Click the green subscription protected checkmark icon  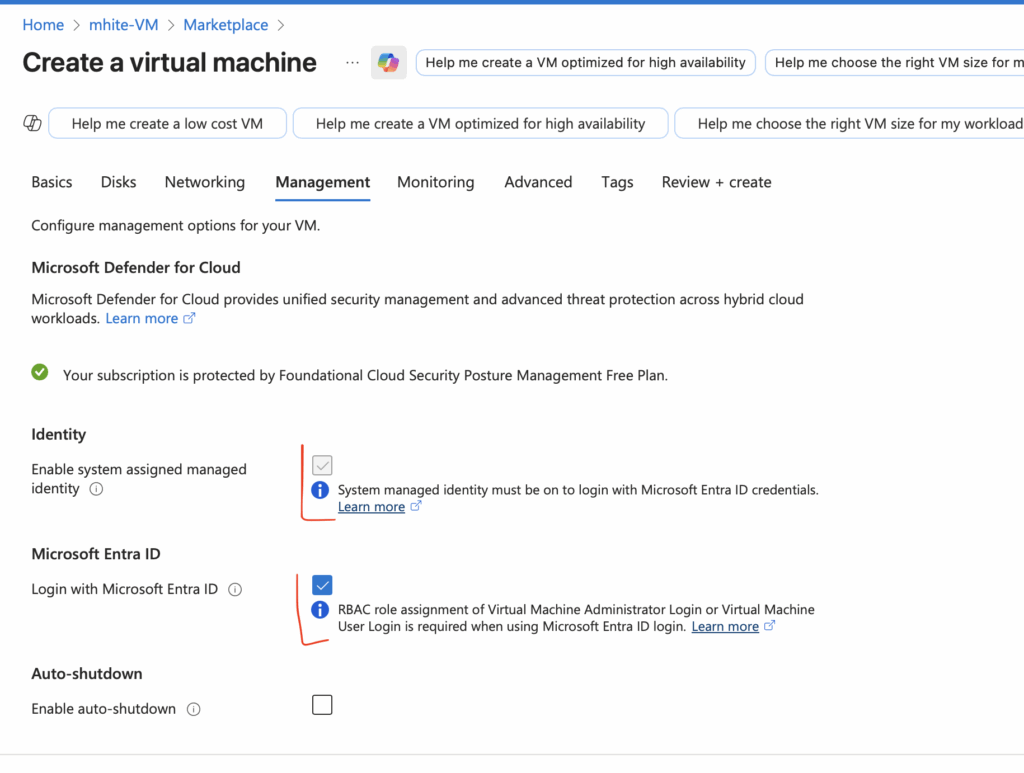[x=40, y=373]
